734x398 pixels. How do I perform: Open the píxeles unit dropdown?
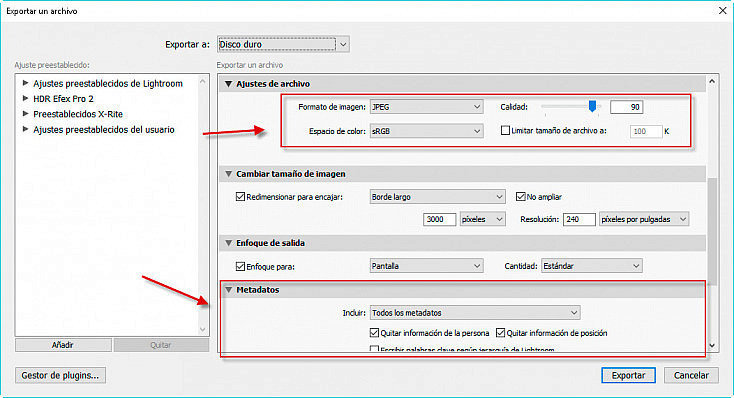point(482,219)
